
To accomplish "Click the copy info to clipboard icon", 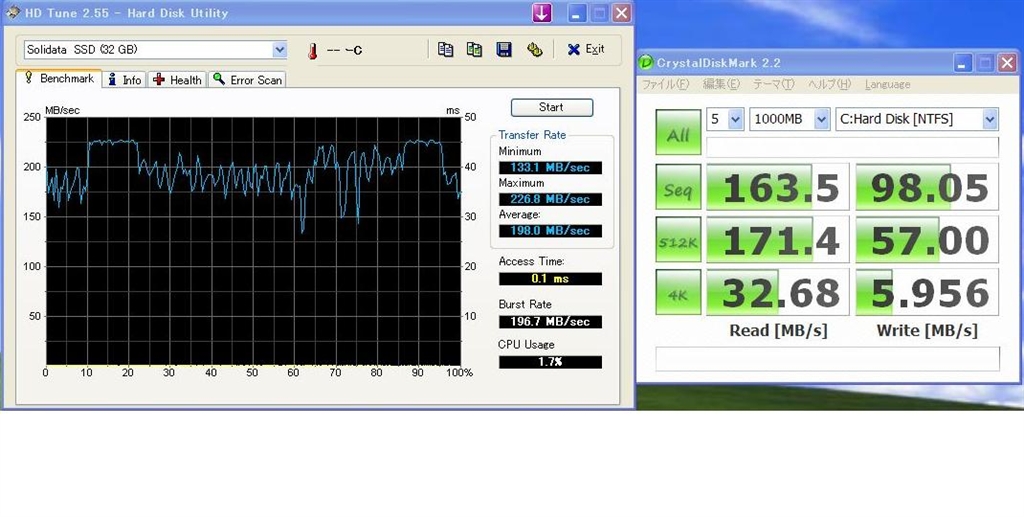I will [x=446, y=49].
